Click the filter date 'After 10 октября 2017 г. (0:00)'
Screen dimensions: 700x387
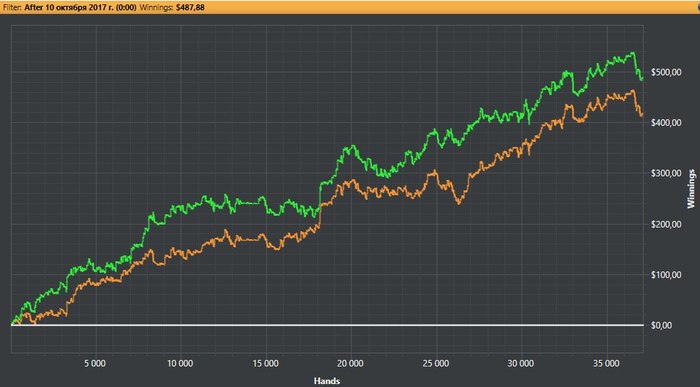click(80, 7)
